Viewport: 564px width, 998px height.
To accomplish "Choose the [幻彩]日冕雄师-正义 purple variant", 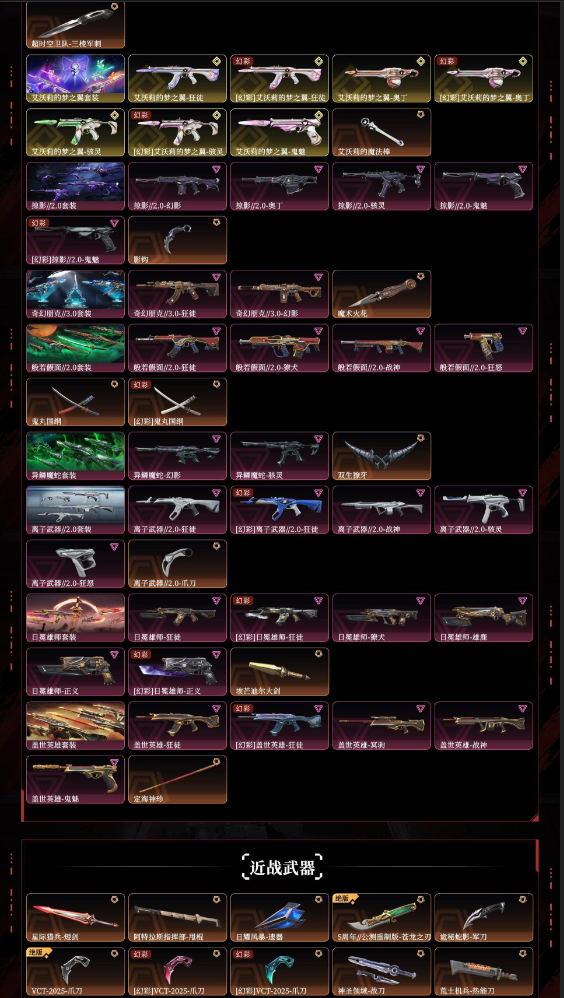I will [178, 671].
